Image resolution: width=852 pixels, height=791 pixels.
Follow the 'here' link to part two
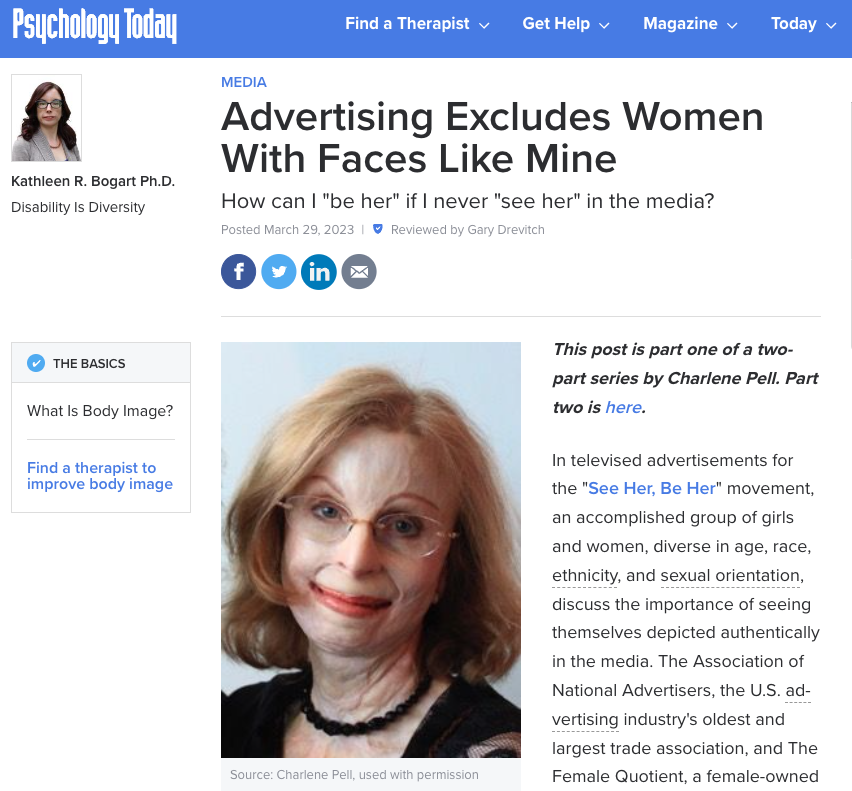coord(623,407)
